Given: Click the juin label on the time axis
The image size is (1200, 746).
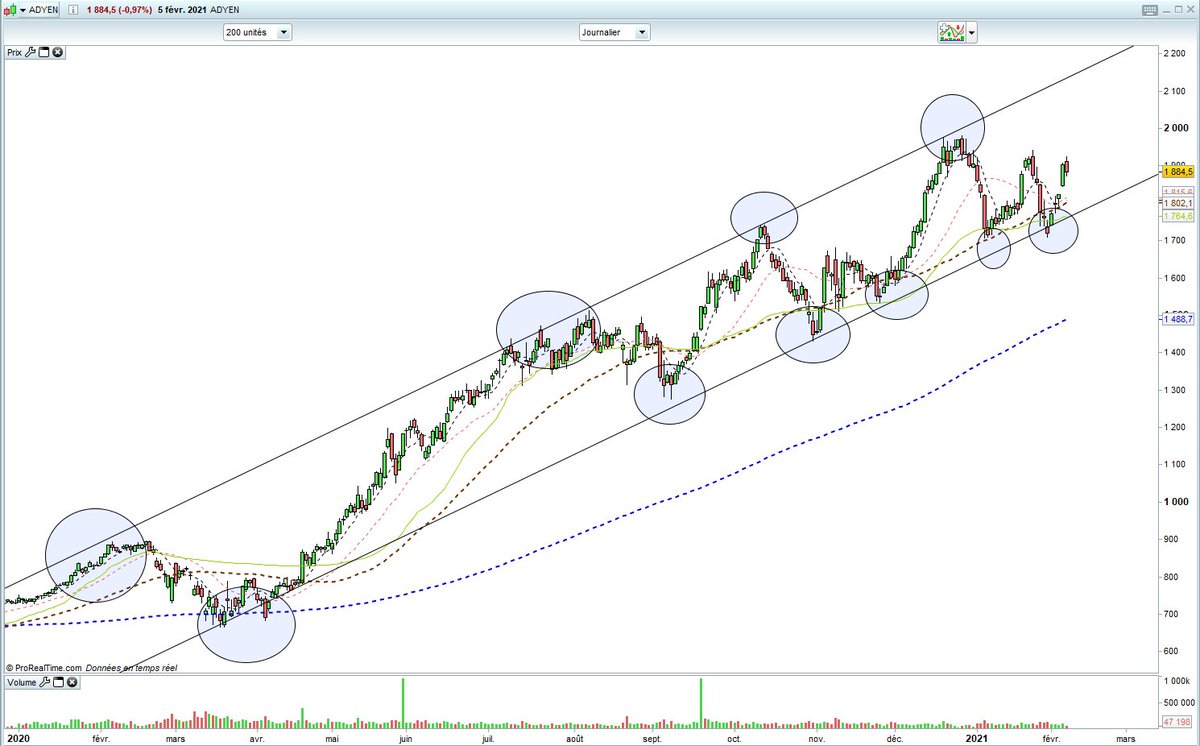Looking at the screenshot, I should pos(405,738).
